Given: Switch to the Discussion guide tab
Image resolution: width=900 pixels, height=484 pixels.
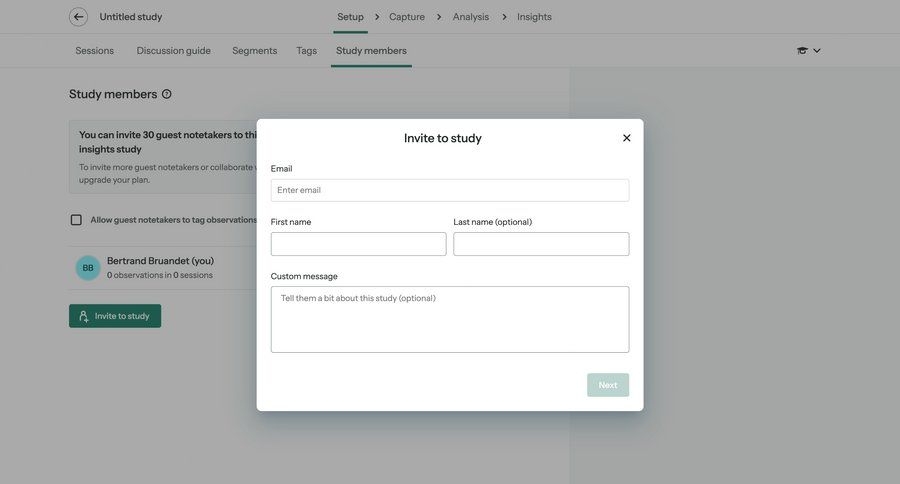Looking at the screenshot, I should pyautogui.click(x=174, y=51).
